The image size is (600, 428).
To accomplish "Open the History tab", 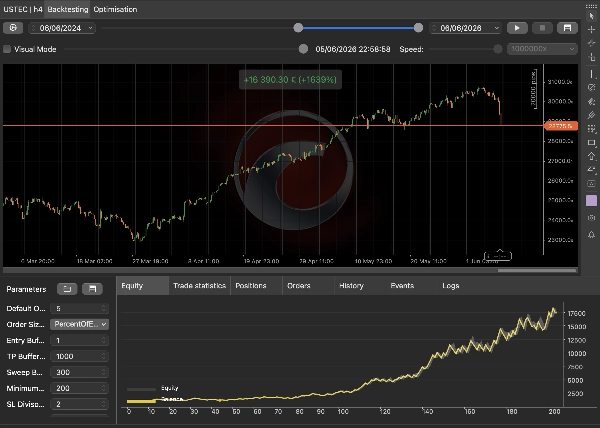I will (360, 286).
